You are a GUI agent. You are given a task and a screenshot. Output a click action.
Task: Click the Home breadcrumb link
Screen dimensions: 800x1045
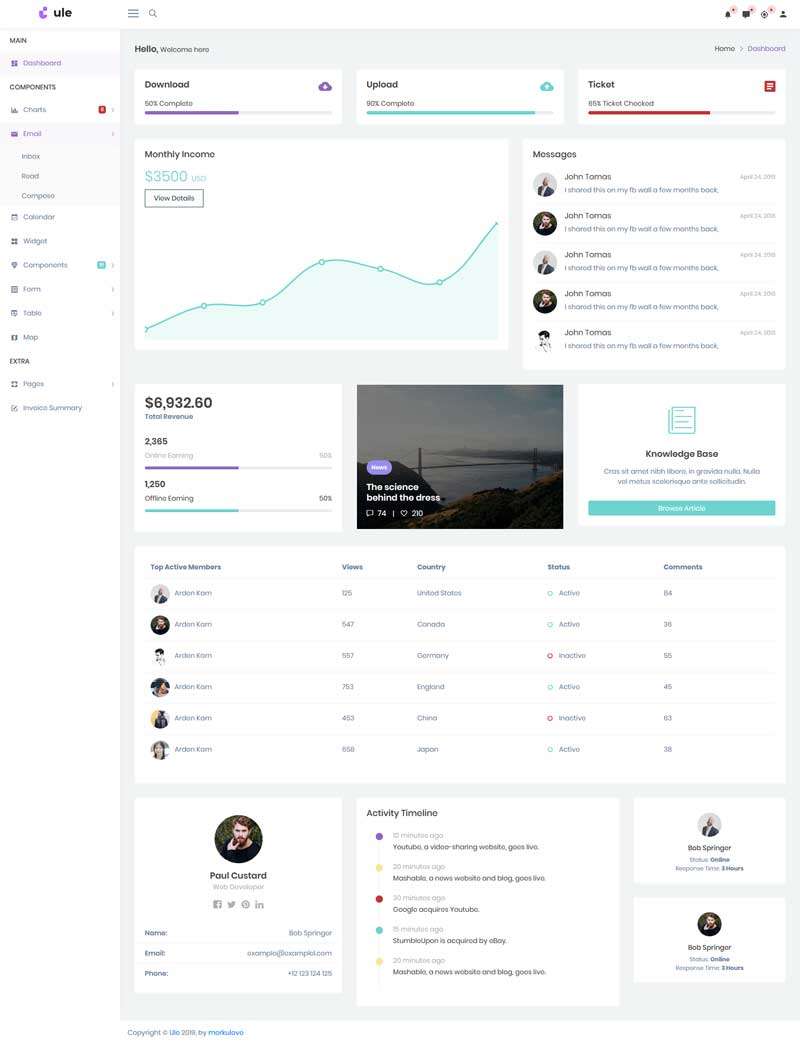point(724,49)
